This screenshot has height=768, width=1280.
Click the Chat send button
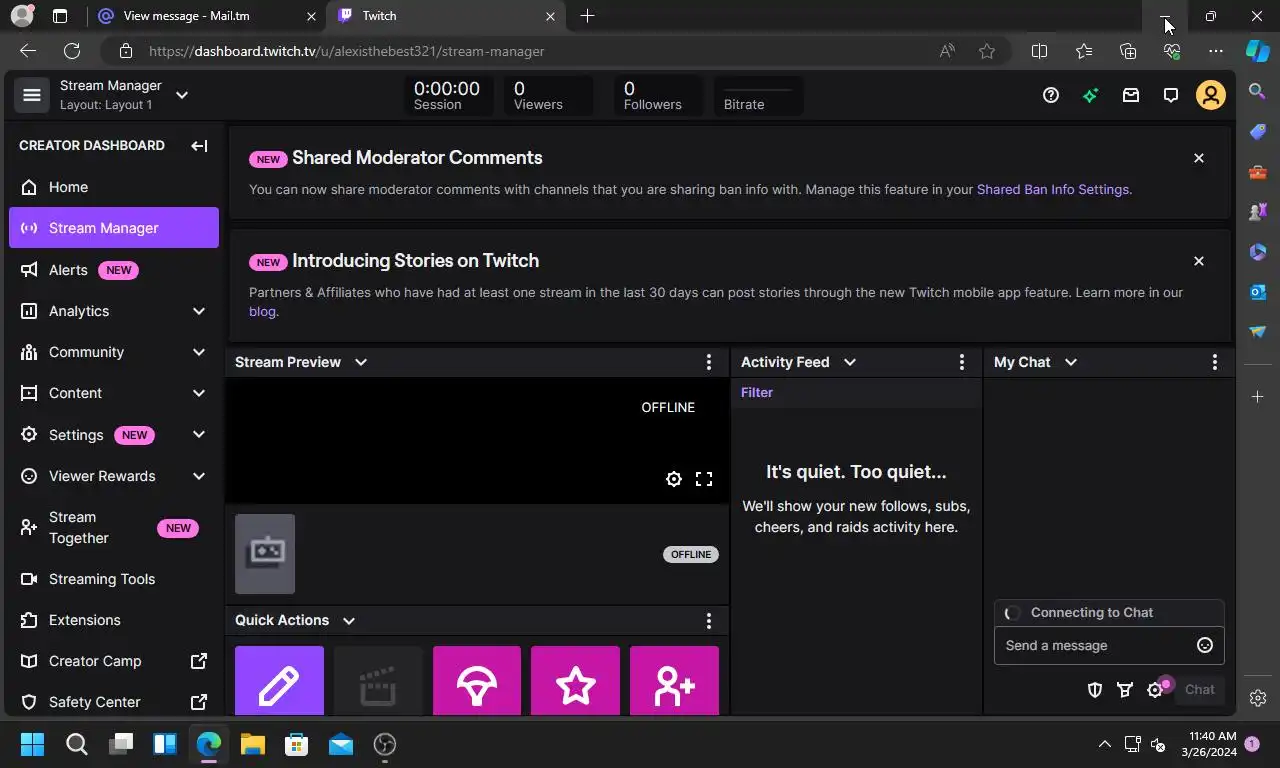pyautogui.click(x=1199, y=689)
